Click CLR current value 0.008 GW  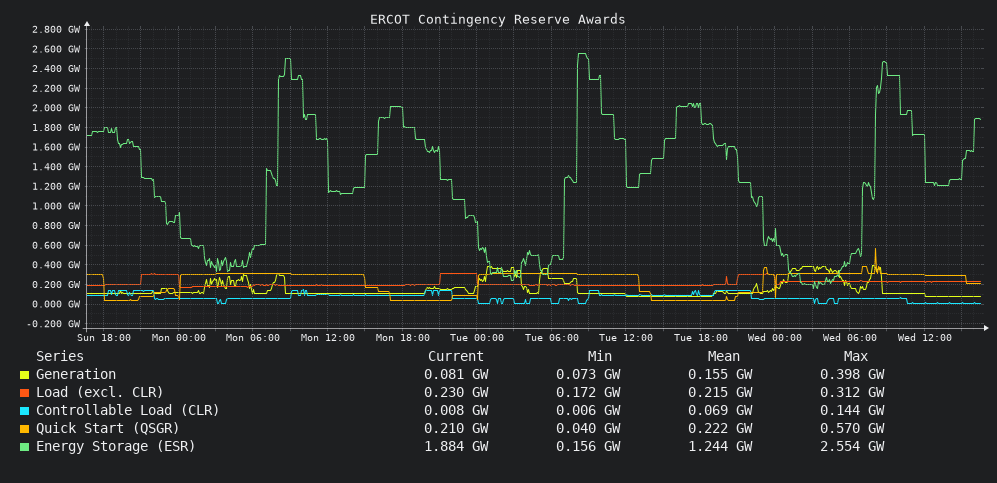tap(456, 411)
